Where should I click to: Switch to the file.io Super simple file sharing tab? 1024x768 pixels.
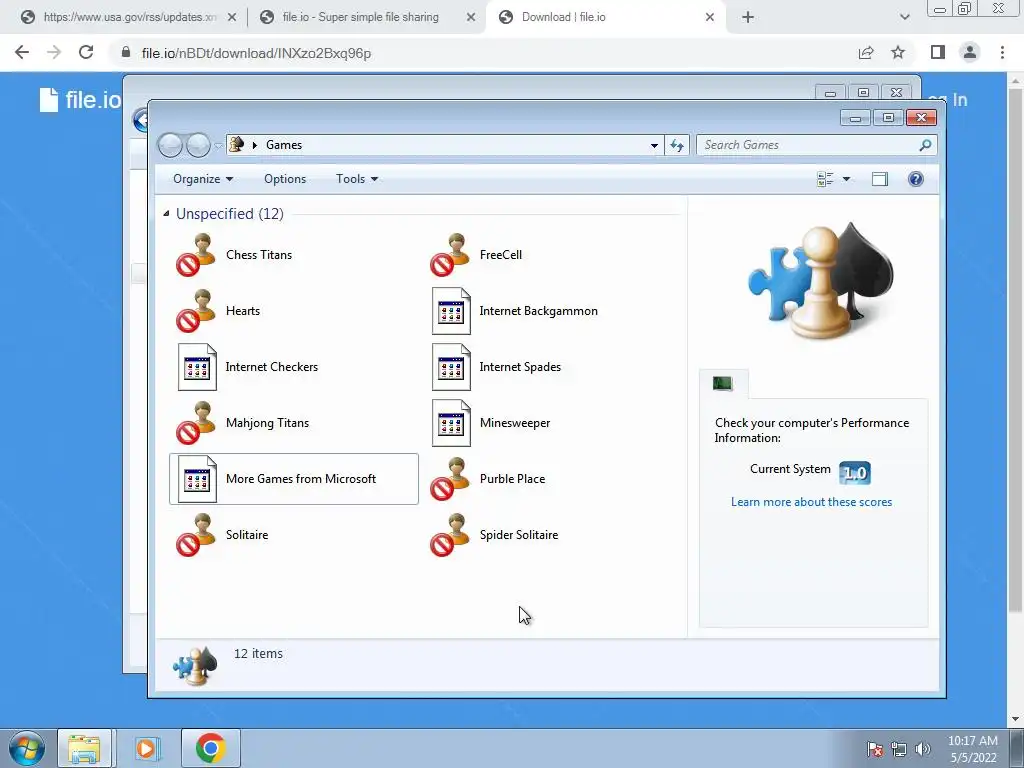(360, 17)
